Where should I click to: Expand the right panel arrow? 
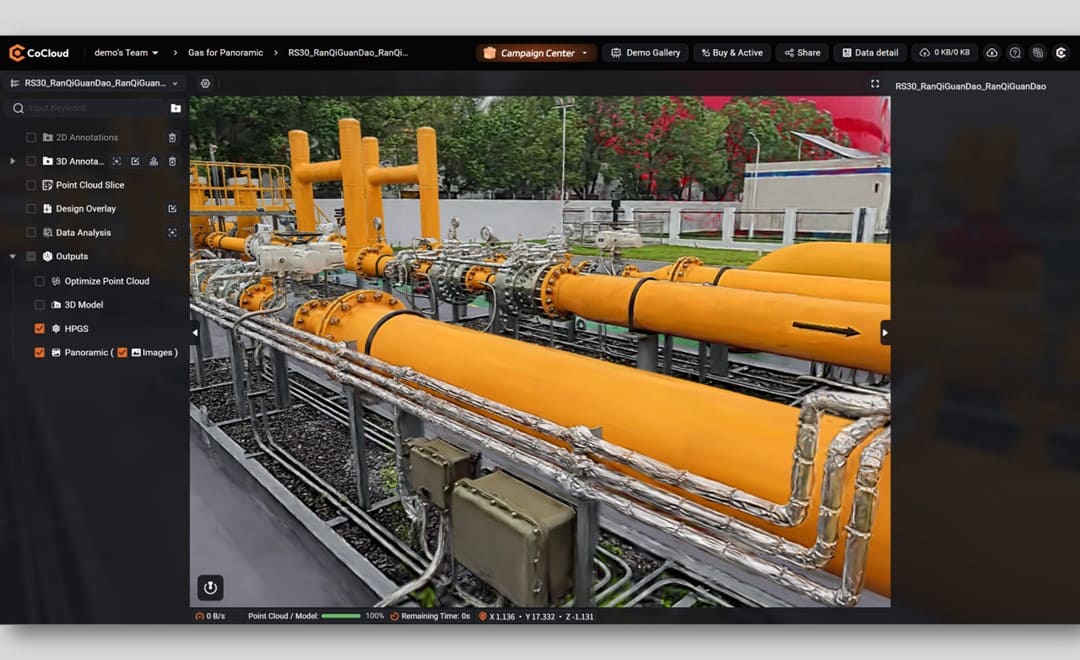[885, 333]
